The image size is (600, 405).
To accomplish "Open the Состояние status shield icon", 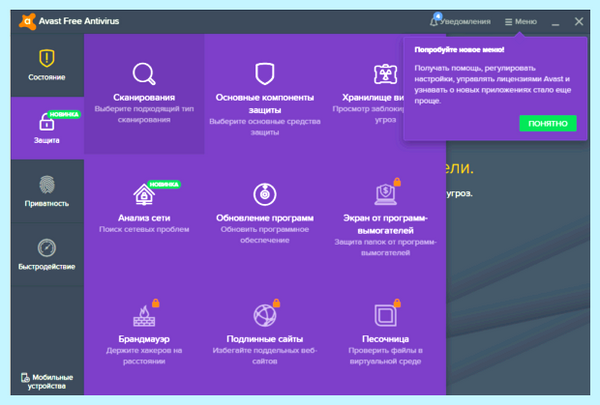I will point(47,58).
